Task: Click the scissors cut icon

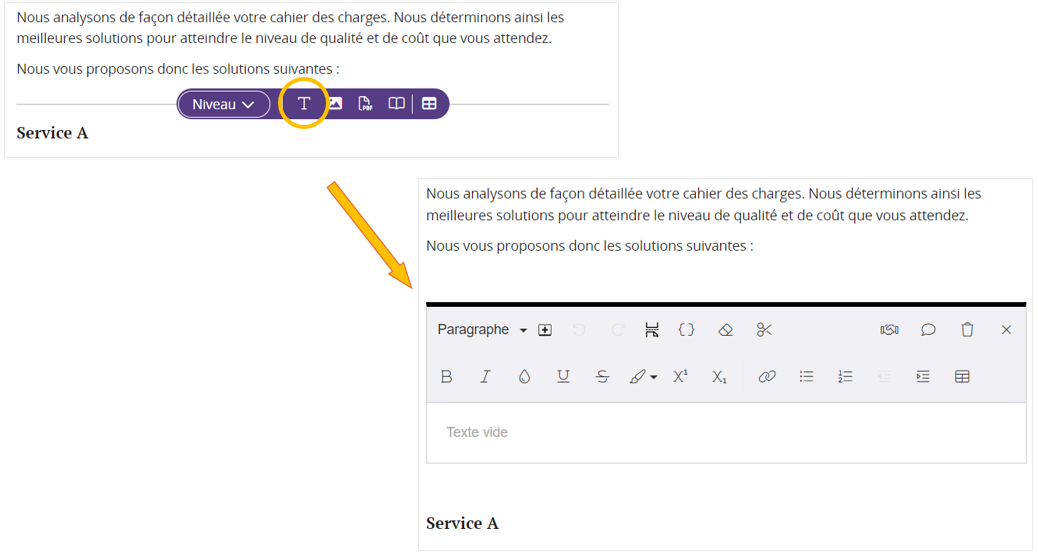Action: [765, 330]
